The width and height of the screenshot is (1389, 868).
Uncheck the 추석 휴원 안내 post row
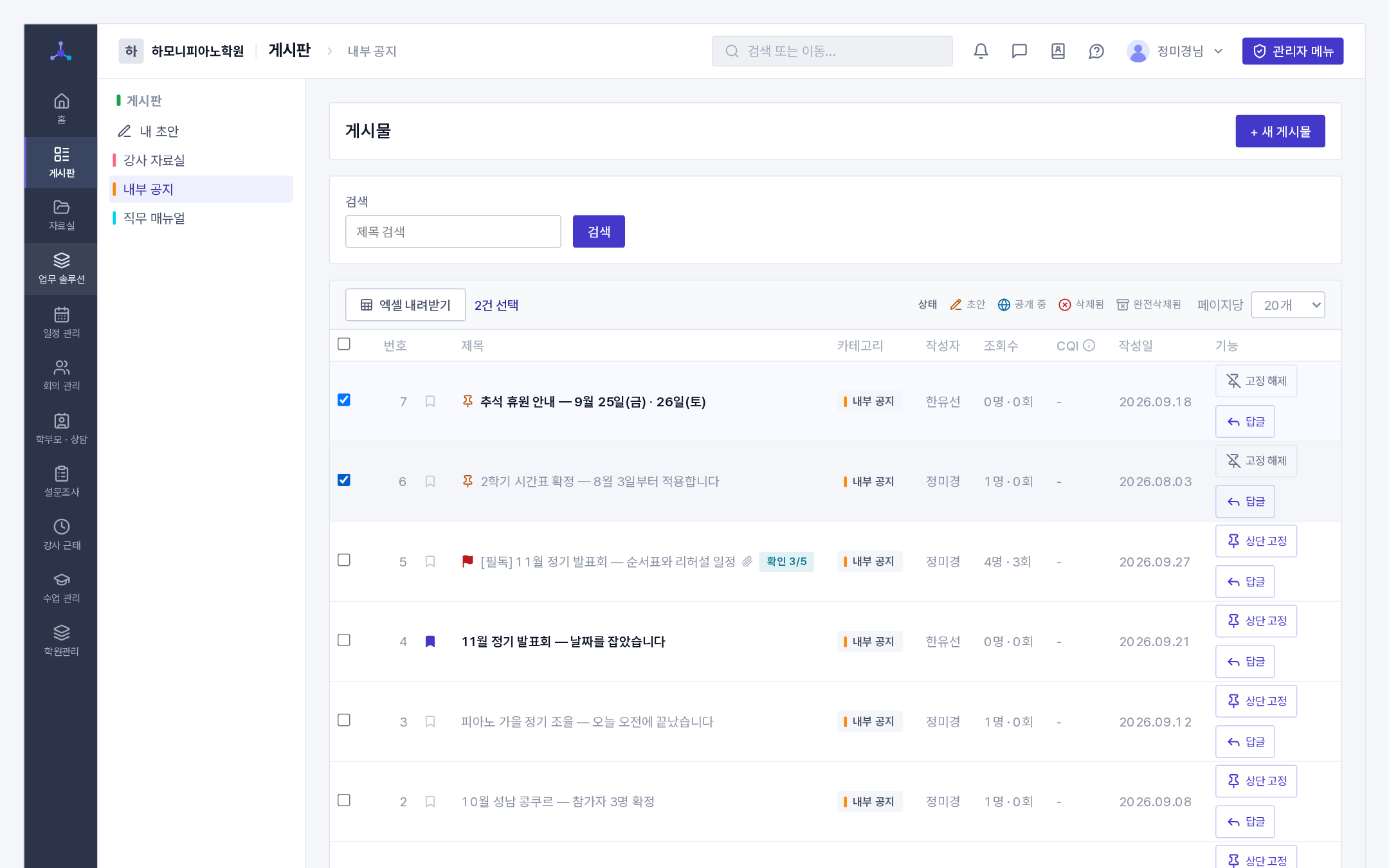344,400
